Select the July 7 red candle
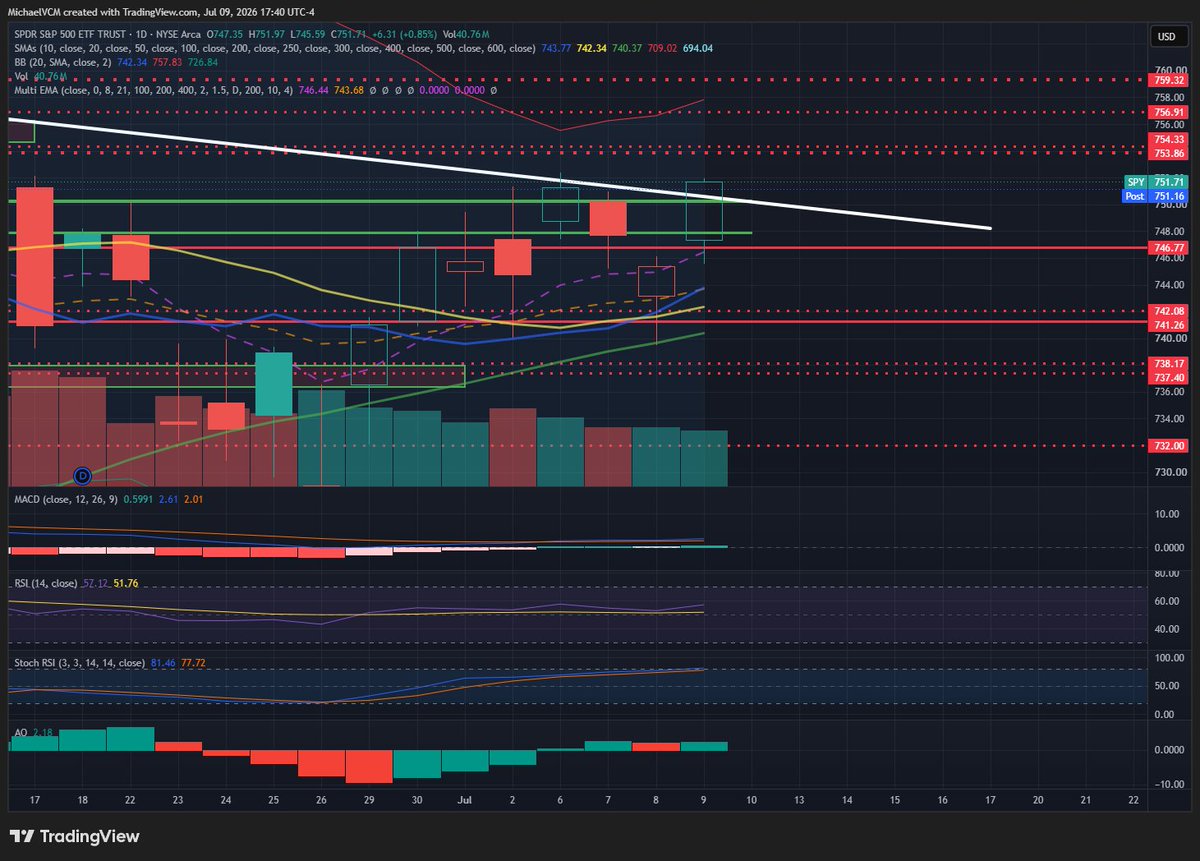Screen dimensions: 1200x861 pyautogui.click(x=608, y=219)
